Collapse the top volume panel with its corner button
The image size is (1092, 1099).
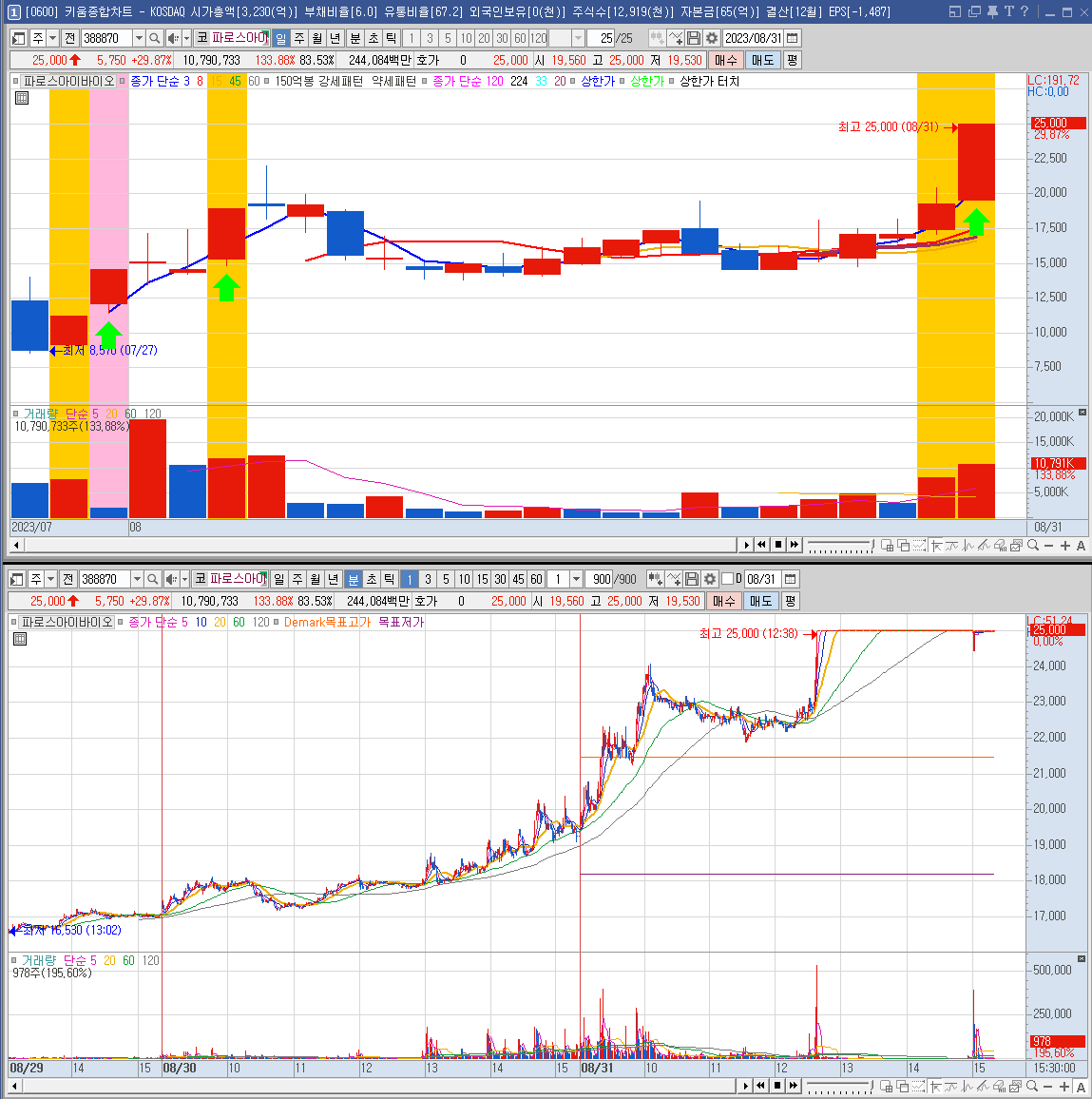coord(1082,413)
